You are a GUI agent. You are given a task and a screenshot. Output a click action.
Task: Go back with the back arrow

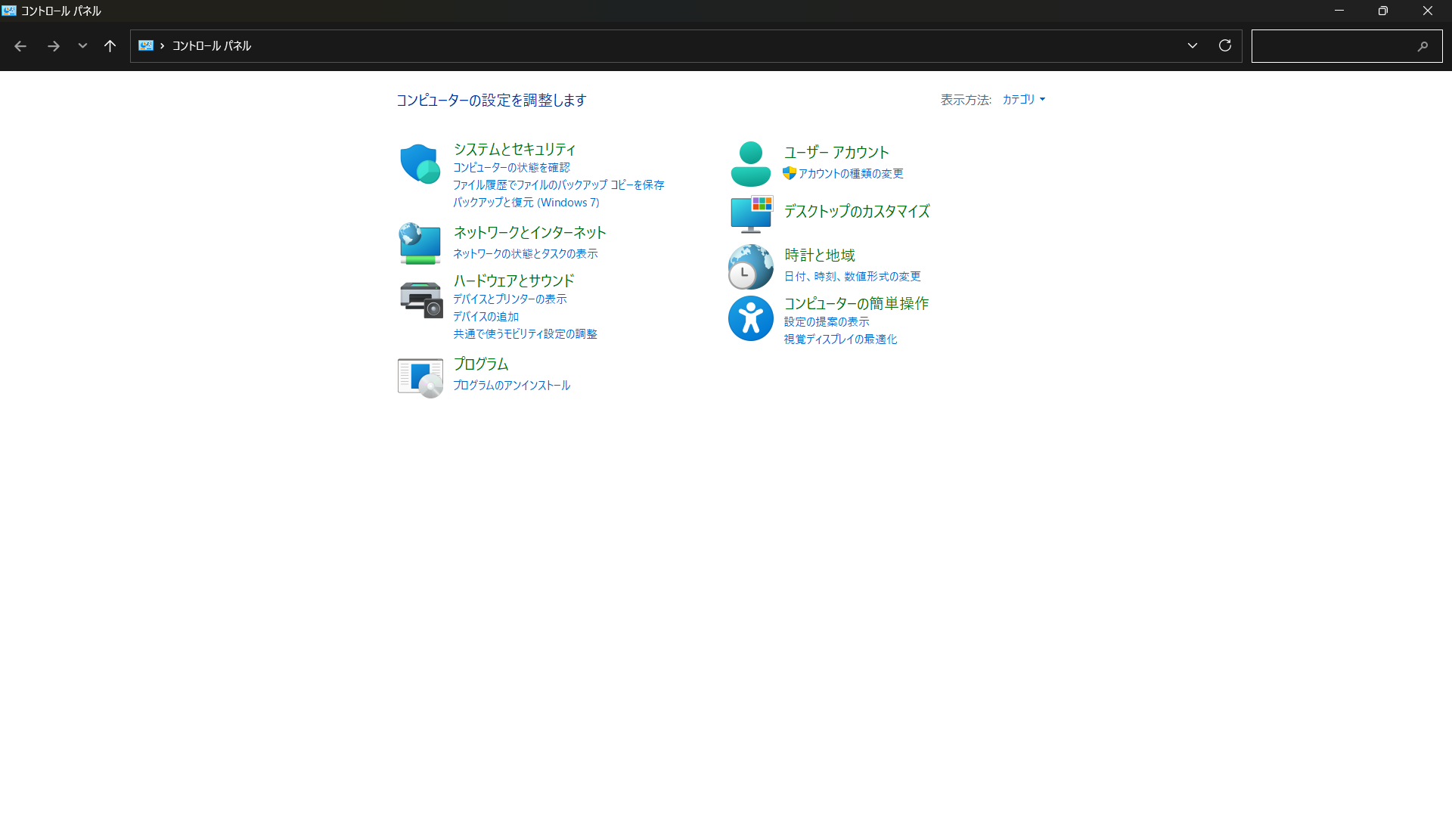coord(20,46)
